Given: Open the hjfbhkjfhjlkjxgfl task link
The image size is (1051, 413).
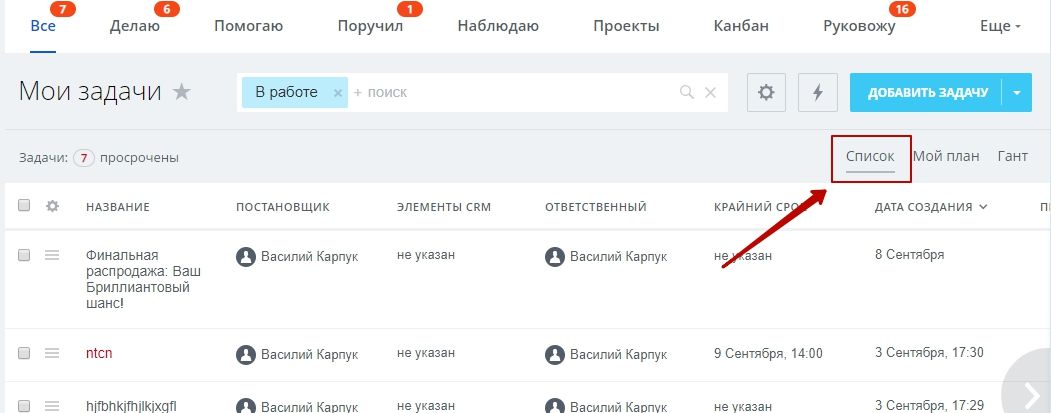Looking at the screenshot, I should pyautogui.click(x=131, y=406).
